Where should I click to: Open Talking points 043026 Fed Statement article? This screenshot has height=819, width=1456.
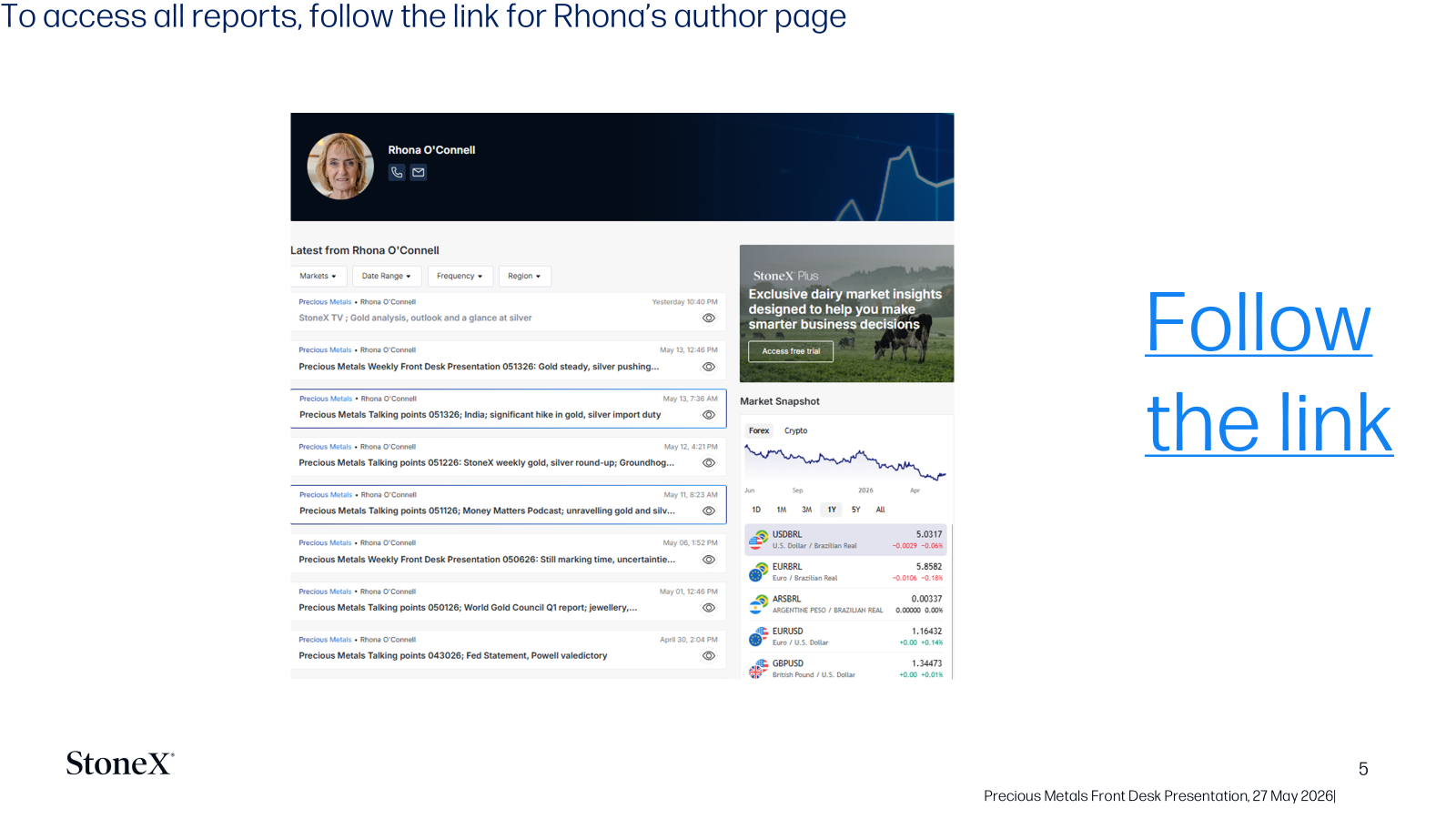(453, 656)
